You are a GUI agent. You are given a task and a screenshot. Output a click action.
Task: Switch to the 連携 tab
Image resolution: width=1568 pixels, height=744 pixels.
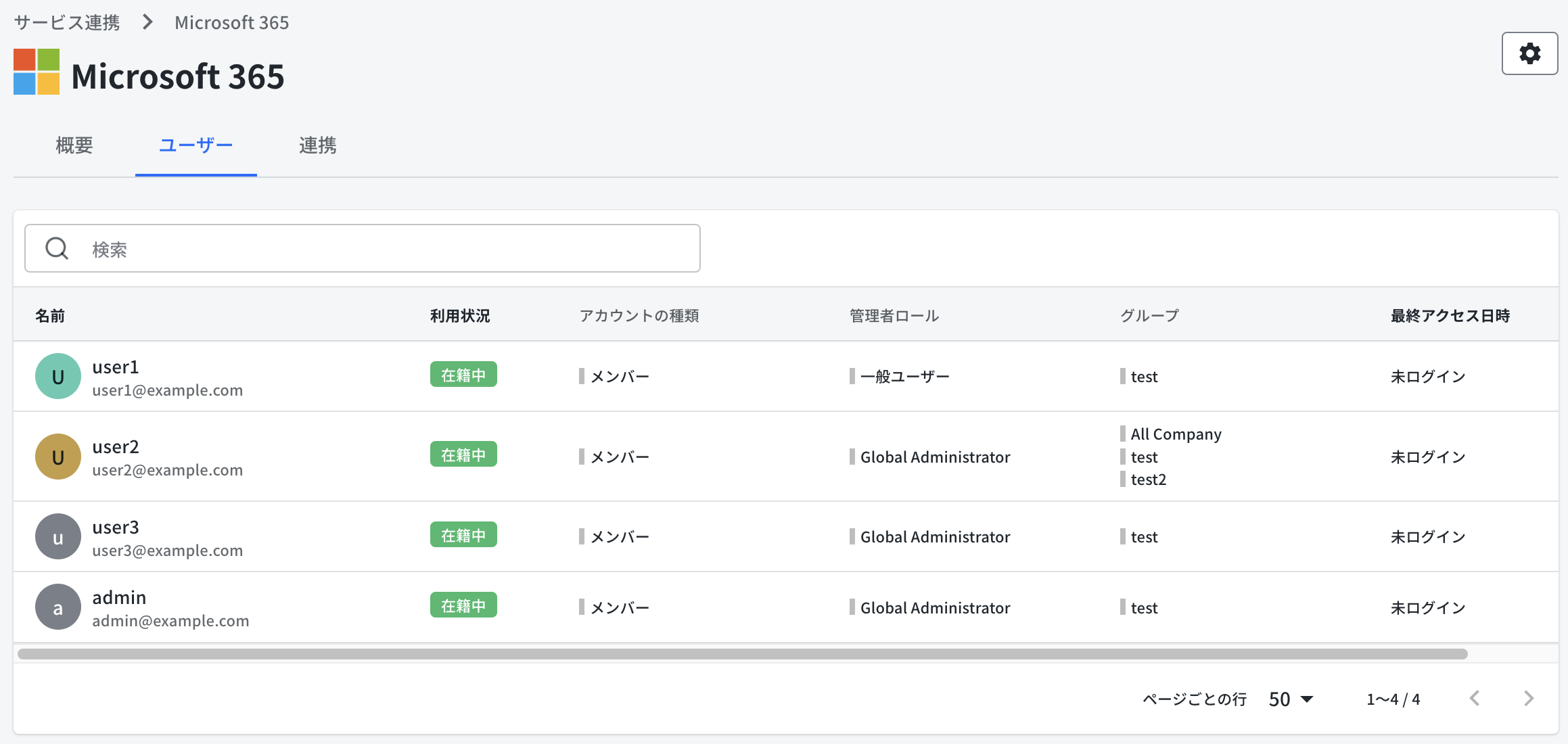[x=317, y=145]
